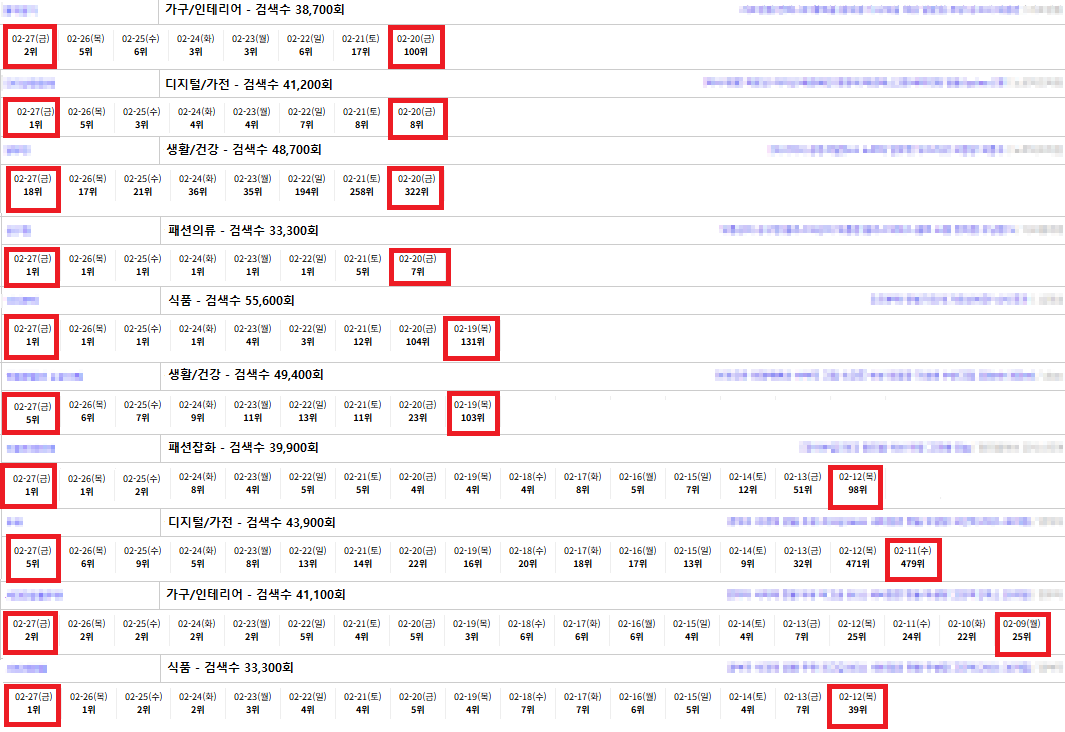
Task: Choose the 02-09(월) 25위 rank cell
Action: point(1022,630)
